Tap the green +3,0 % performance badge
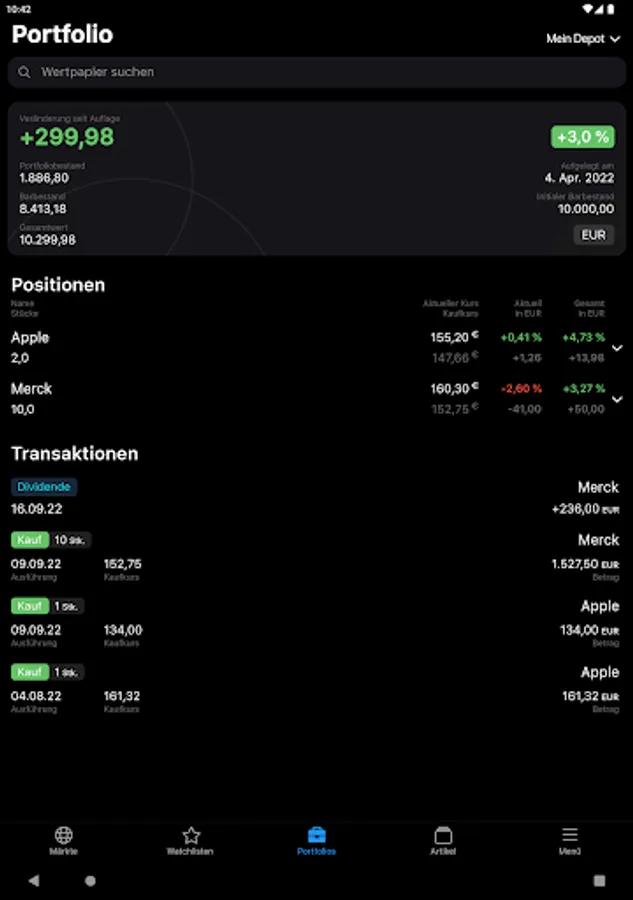633x900 pixels. (x=582, y=137)
